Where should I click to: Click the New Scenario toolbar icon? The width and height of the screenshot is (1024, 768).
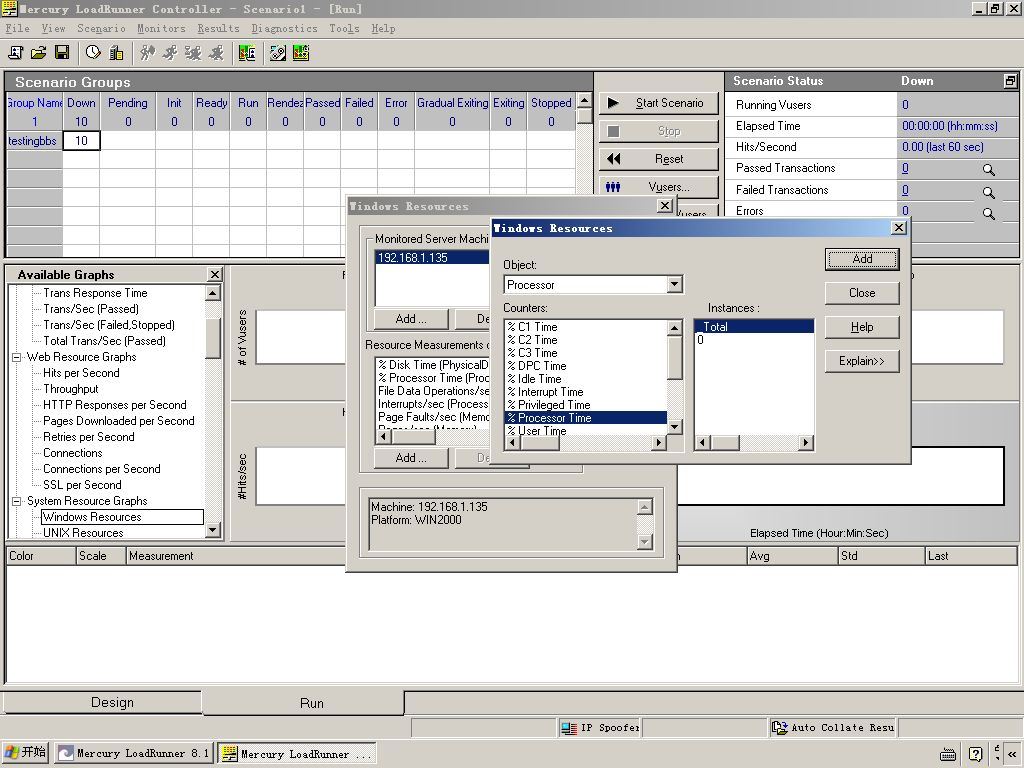coord(15,53)
